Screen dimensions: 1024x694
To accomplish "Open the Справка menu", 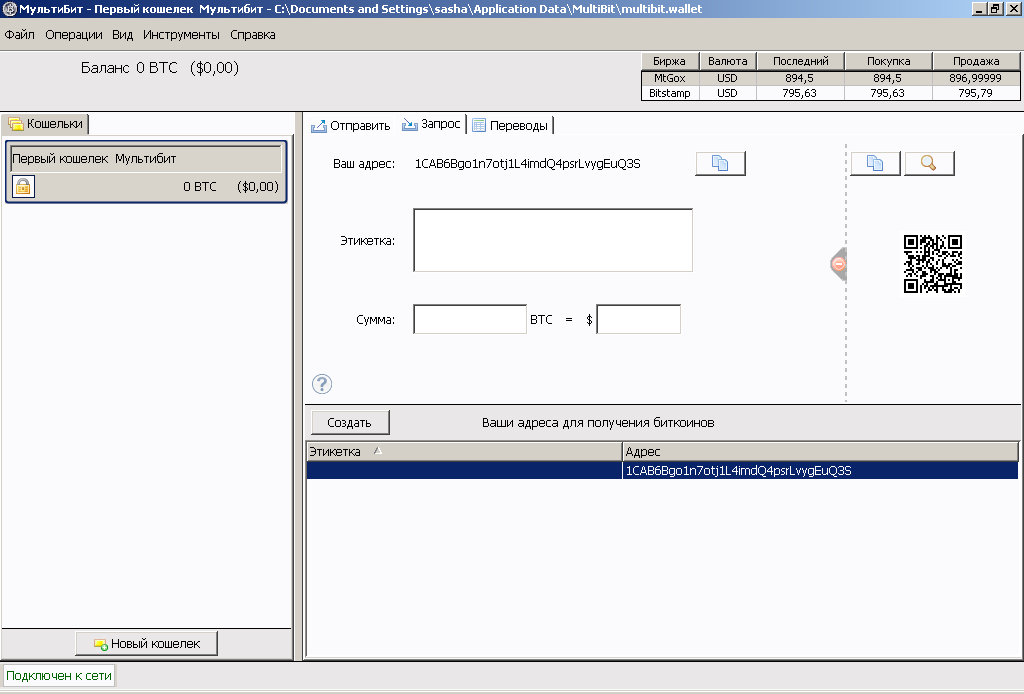I will pos(253,35).
